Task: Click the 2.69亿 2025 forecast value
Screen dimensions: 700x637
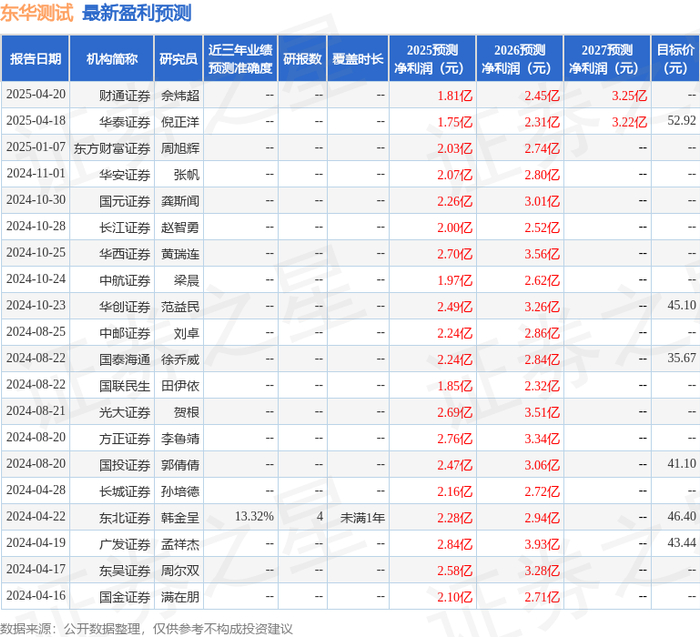Action: point(454,412)
